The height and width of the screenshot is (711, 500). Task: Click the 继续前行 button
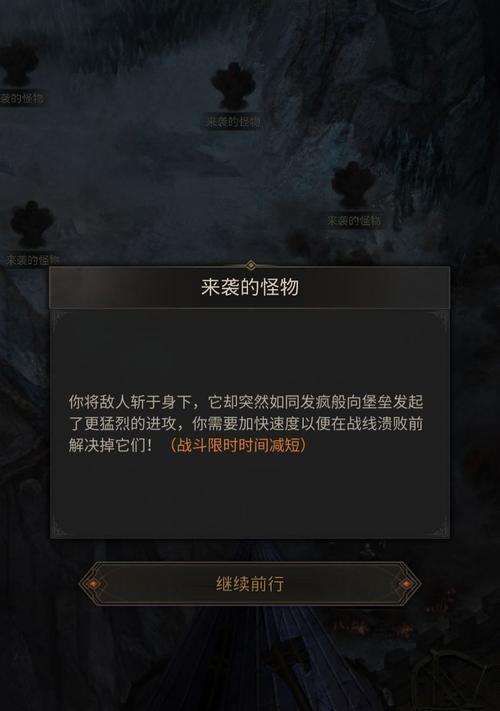coord(250,584)
